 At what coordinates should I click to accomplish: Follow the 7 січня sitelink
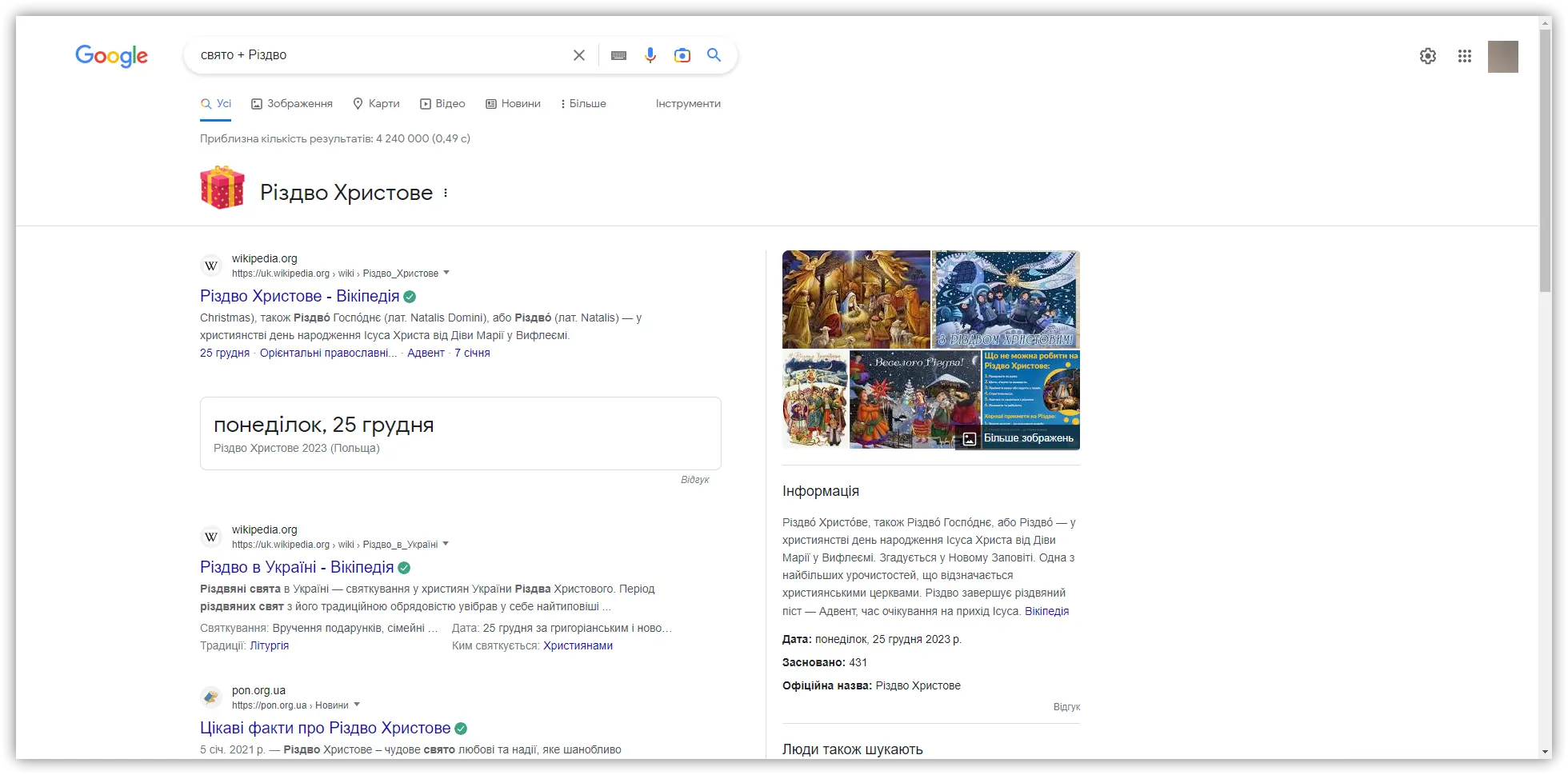click(472, 353)
